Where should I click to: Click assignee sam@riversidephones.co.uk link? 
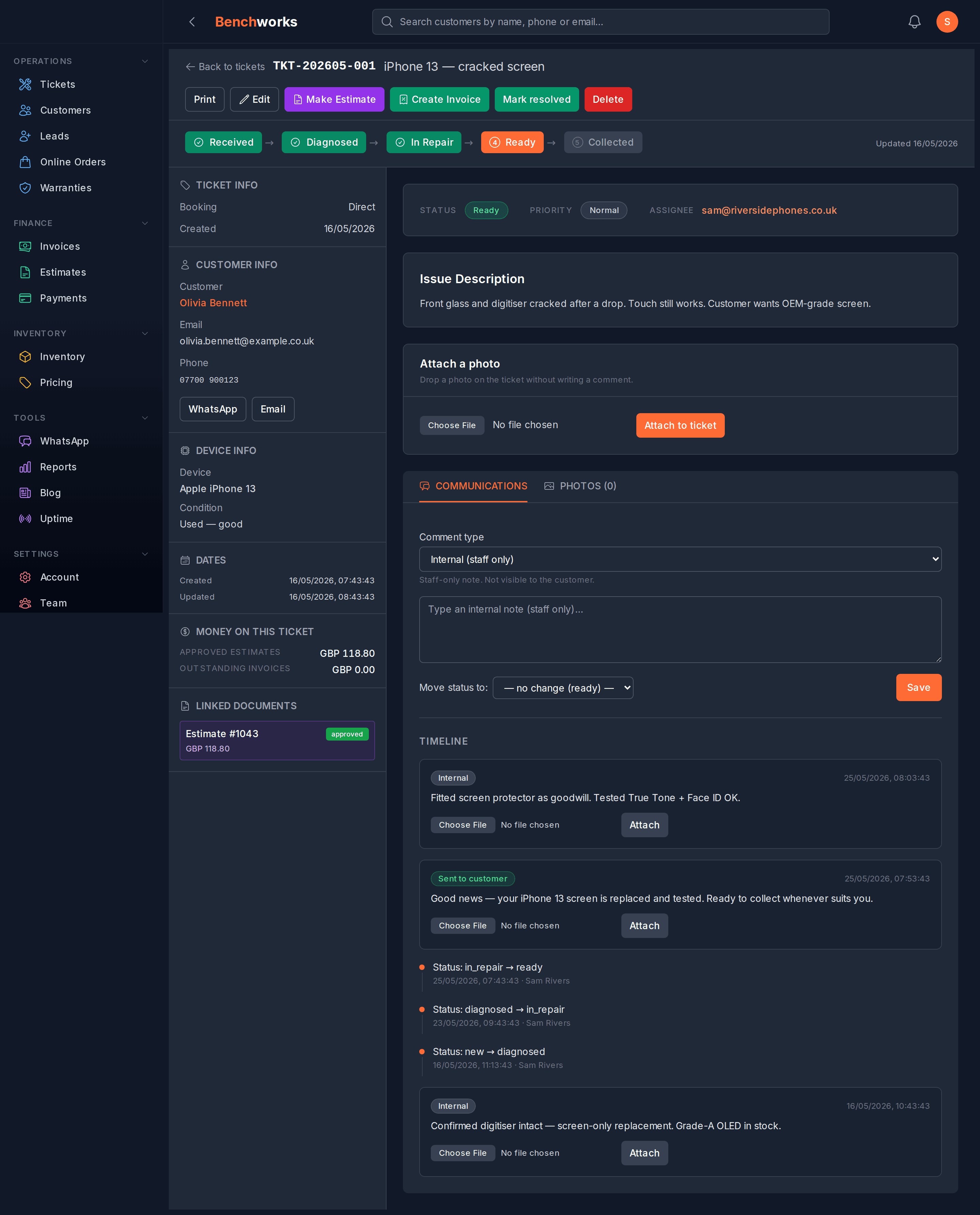[x=769, y=211]
